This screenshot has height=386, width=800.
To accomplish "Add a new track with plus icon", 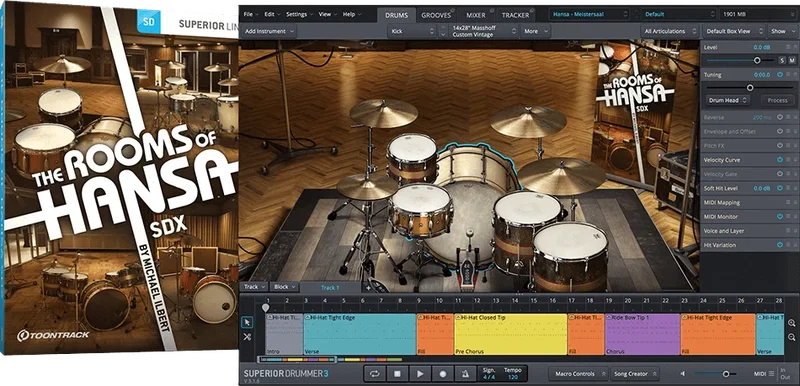I will click(368, 288).
